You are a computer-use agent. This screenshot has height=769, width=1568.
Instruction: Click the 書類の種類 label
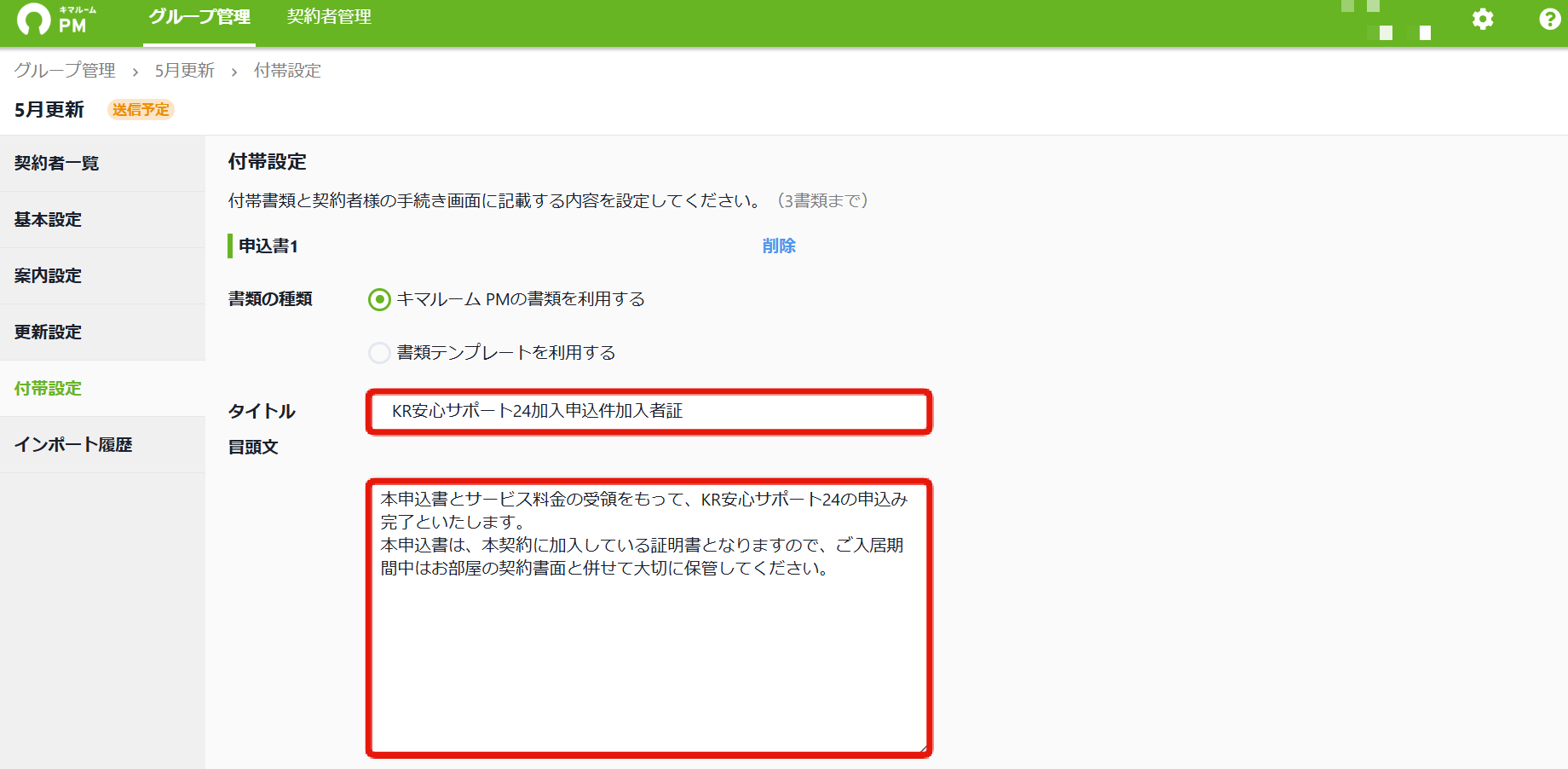[270, 299]
